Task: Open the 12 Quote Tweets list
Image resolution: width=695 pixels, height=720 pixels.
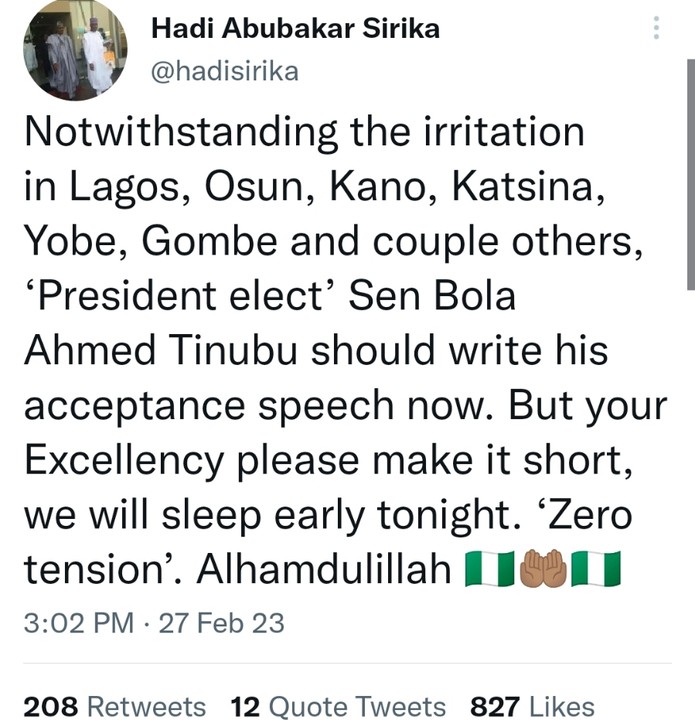Action: [x=338, y=706]
